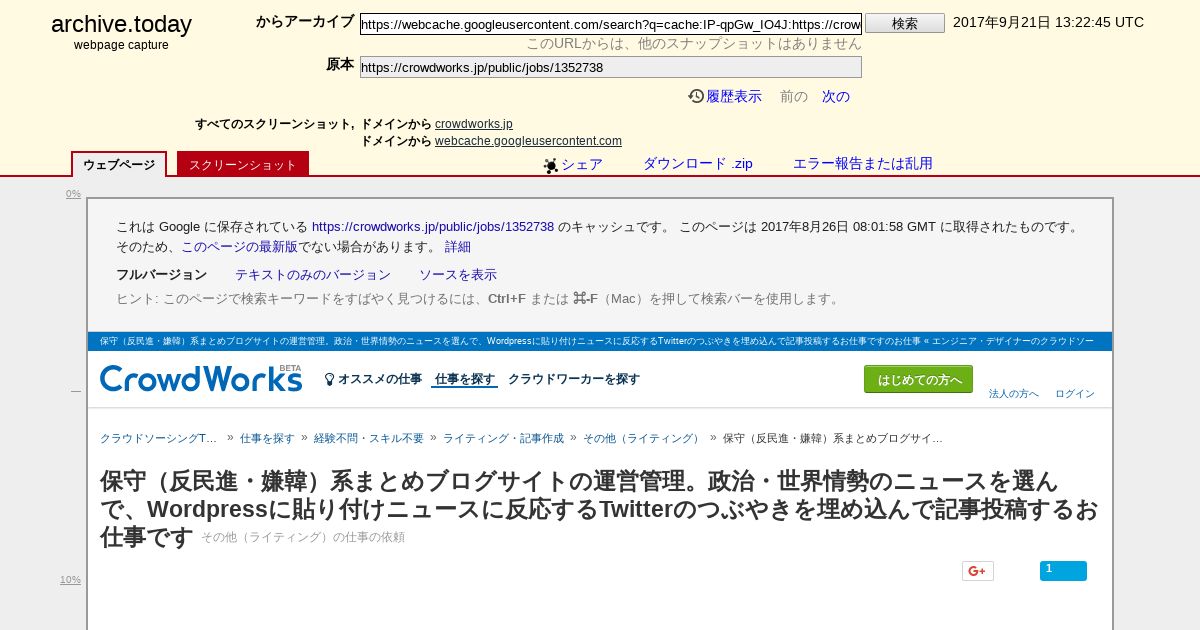
Task: Open エラー報告または乱用 link
Action: [x=863, y=164]
